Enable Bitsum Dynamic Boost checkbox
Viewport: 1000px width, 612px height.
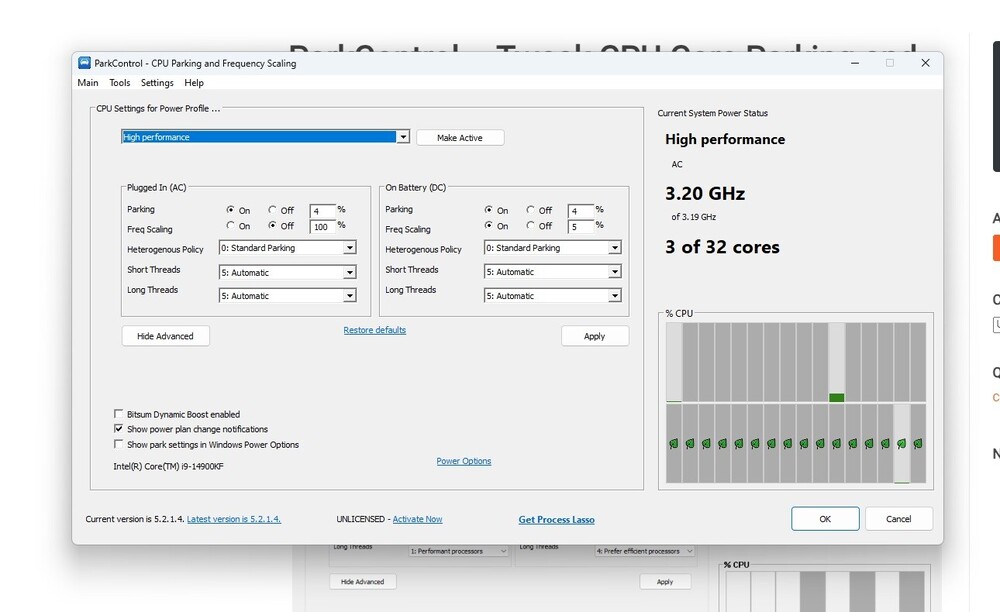coord(119,414)
